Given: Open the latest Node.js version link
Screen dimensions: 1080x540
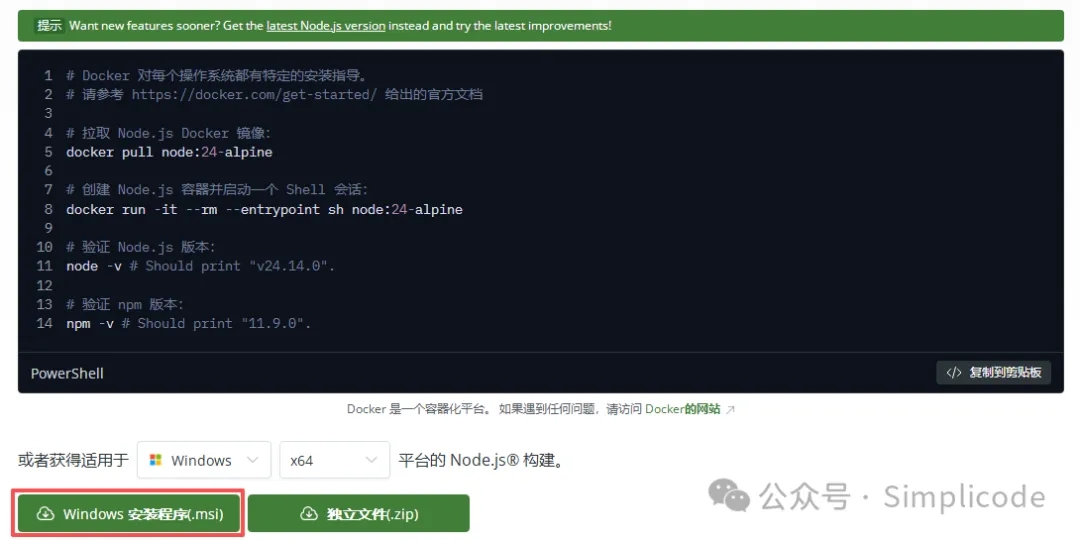Looking at the screenshot, I should pos(326,25).
